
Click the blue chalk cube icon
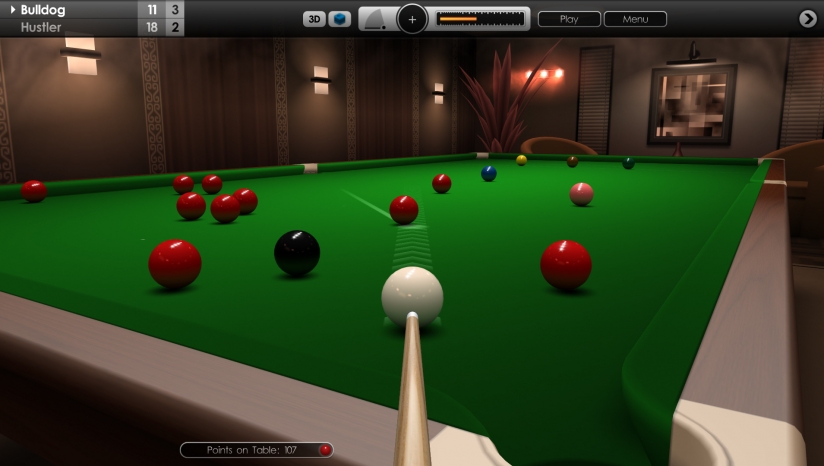click(x=339, y=19)
